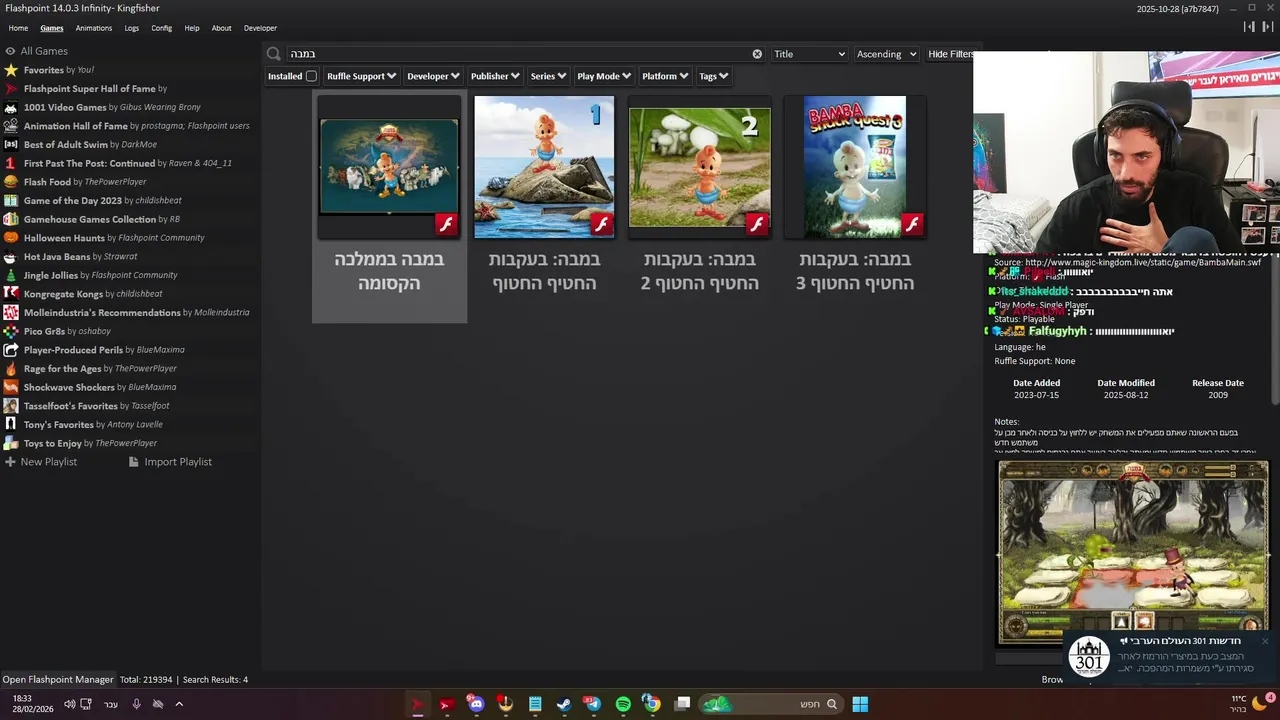
Task: Open the Favorites star playlist icon
Action: (11, 70)
